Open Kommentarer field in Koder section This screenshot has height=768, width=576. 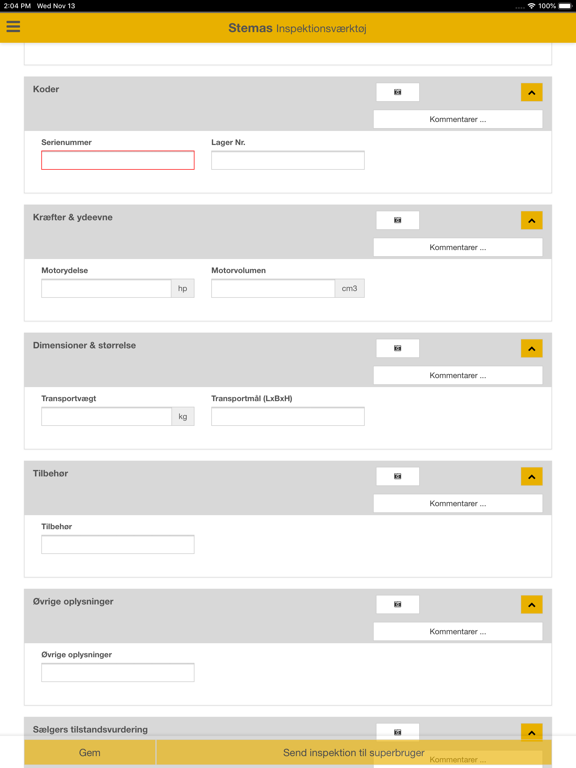(458, 119)
